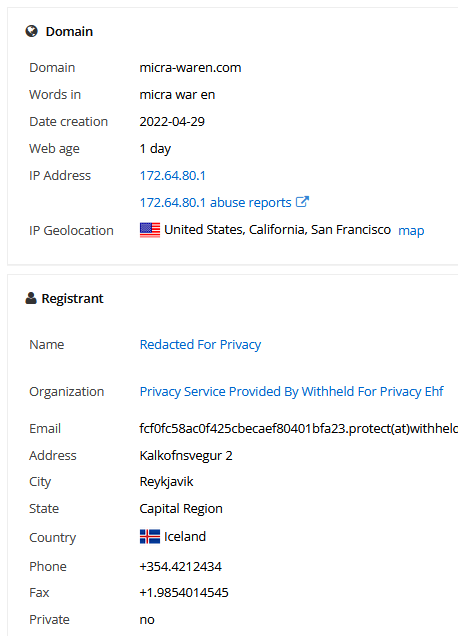Click the phone number +354.4212434
This screenshot has width=458, height=636.
[x=181, y=566]
